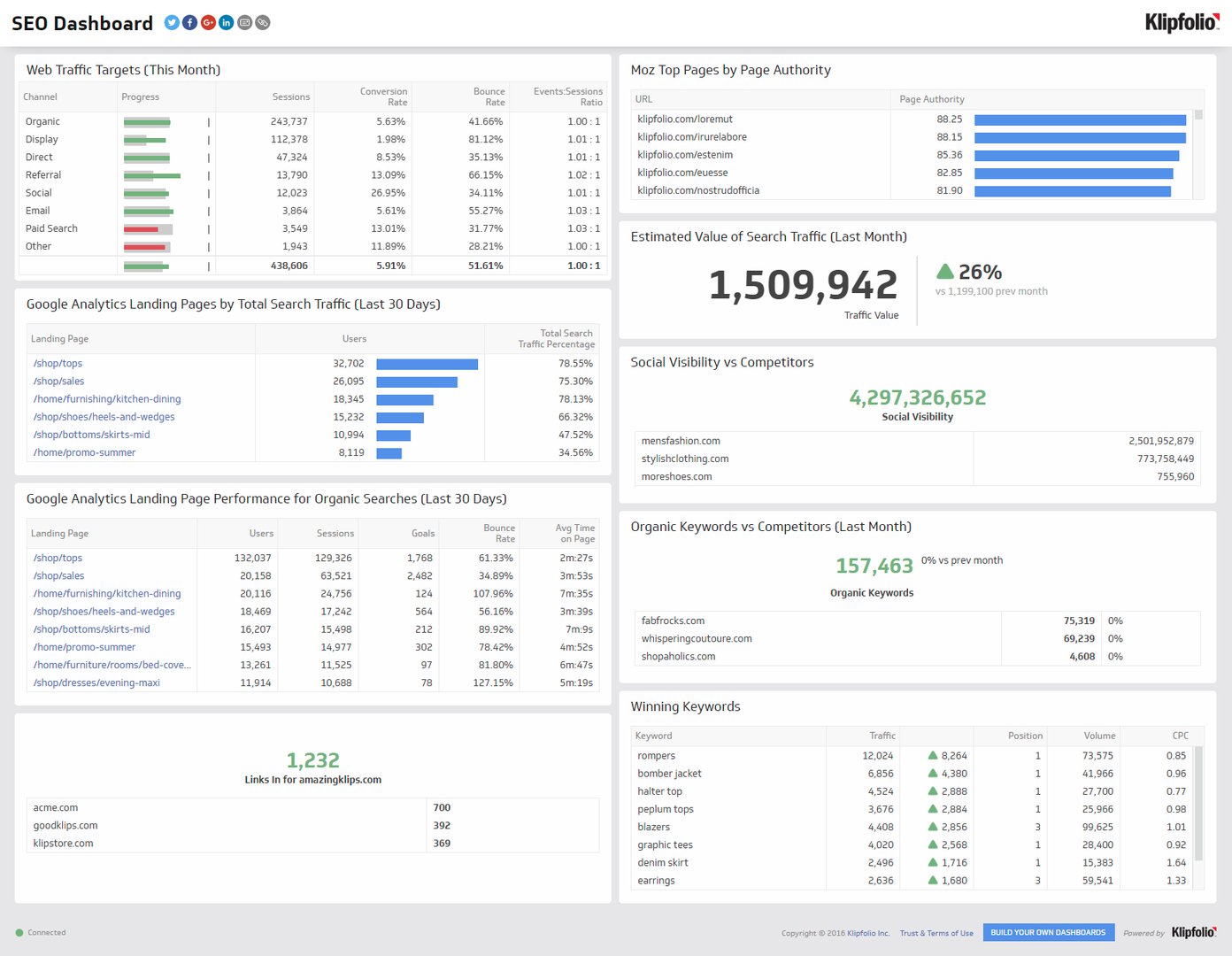Click green up arrow in peplum tops row
Screen dimensions: 1232x956
click(x=933, y=808)
